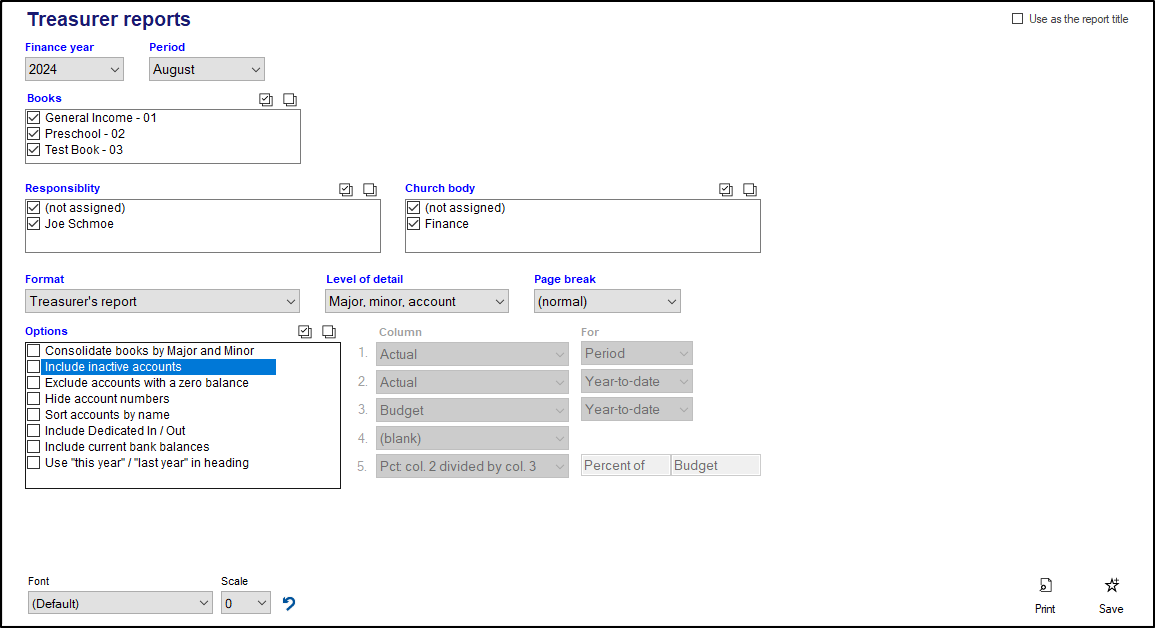Enable 'Use as the report title' checkbox
This screenshot has width=1155, height=628.
point(1018,19)
